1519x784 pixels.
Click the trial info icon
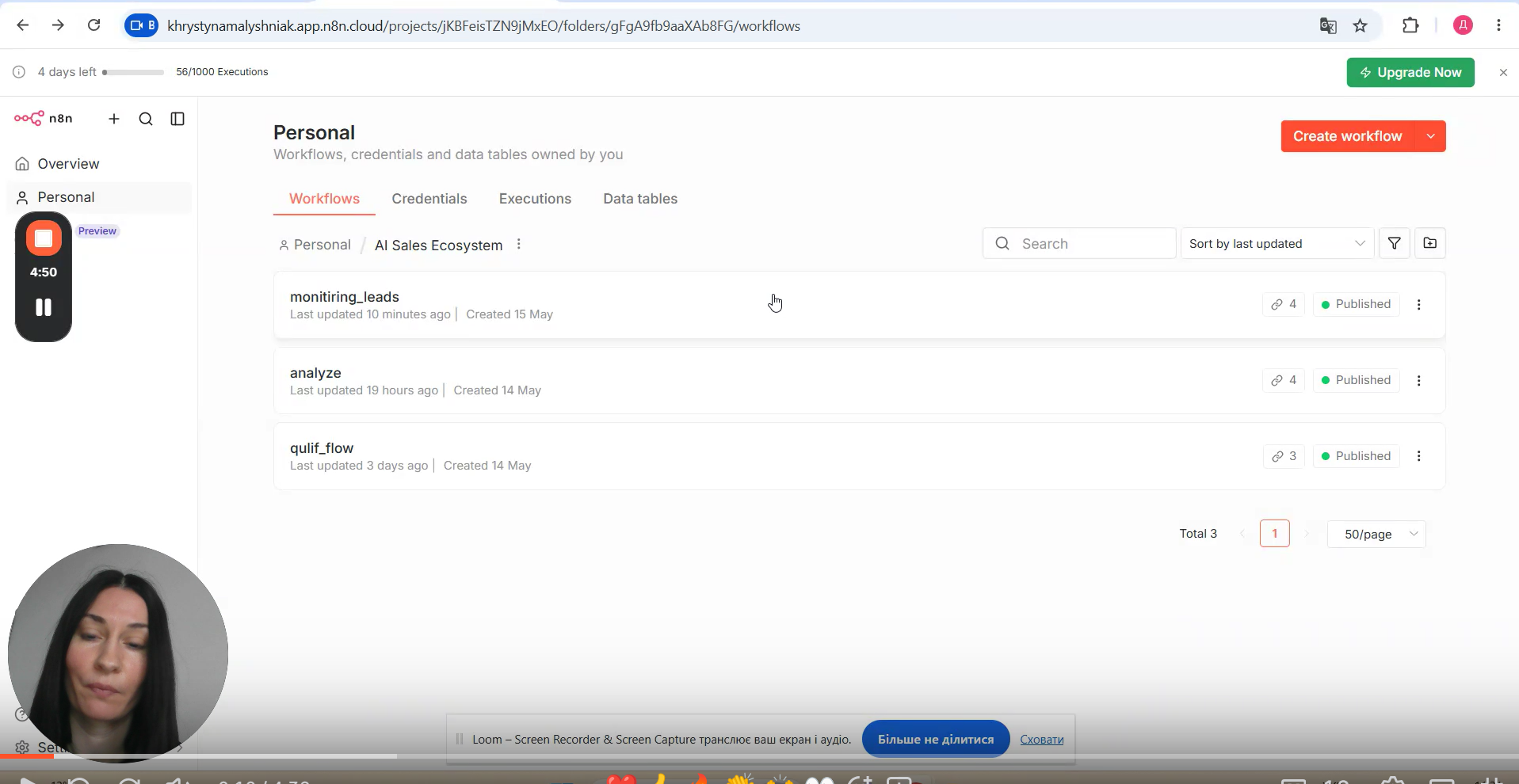pyautogui.click(x=19, y=72)
